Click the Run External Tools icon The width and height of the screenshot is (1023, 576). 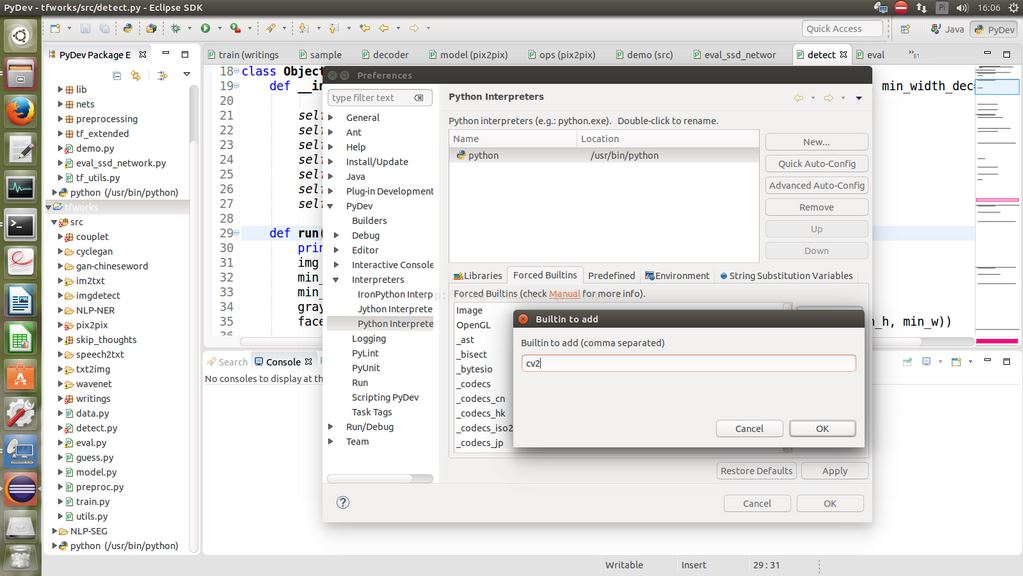(235, 28)
